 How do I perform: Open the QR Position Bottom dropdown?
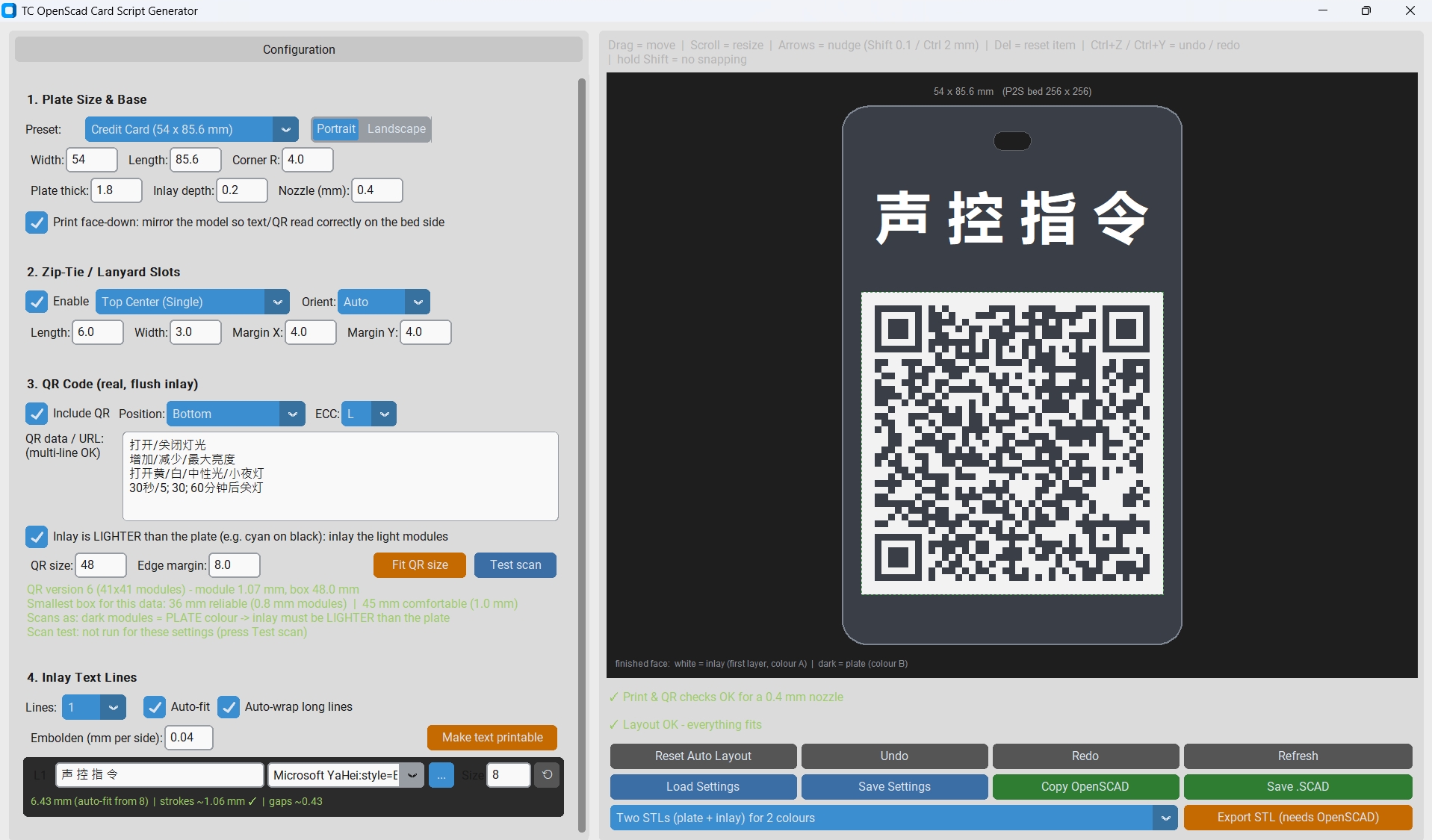point(236,414)
